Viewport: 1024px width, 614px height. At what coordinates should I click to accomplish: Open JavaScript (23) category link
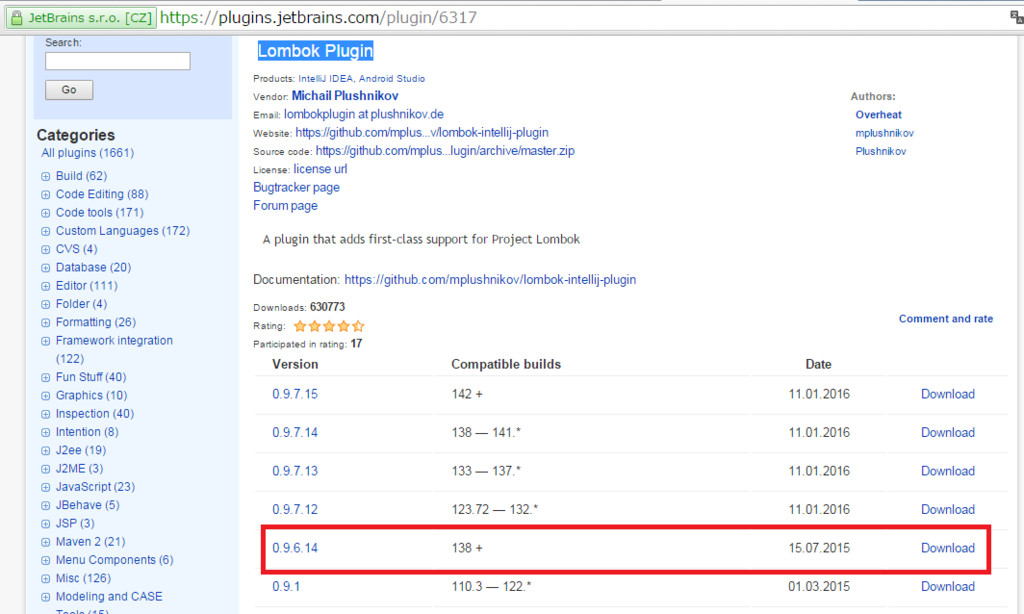coord(95,487)
